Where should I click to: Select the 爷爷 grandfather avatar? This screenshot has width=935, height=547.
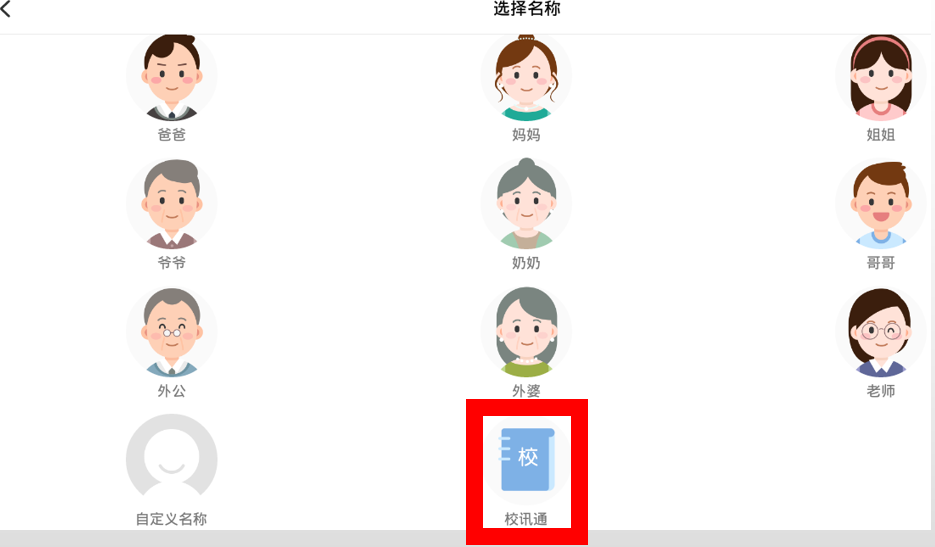[x=172, y=204]
